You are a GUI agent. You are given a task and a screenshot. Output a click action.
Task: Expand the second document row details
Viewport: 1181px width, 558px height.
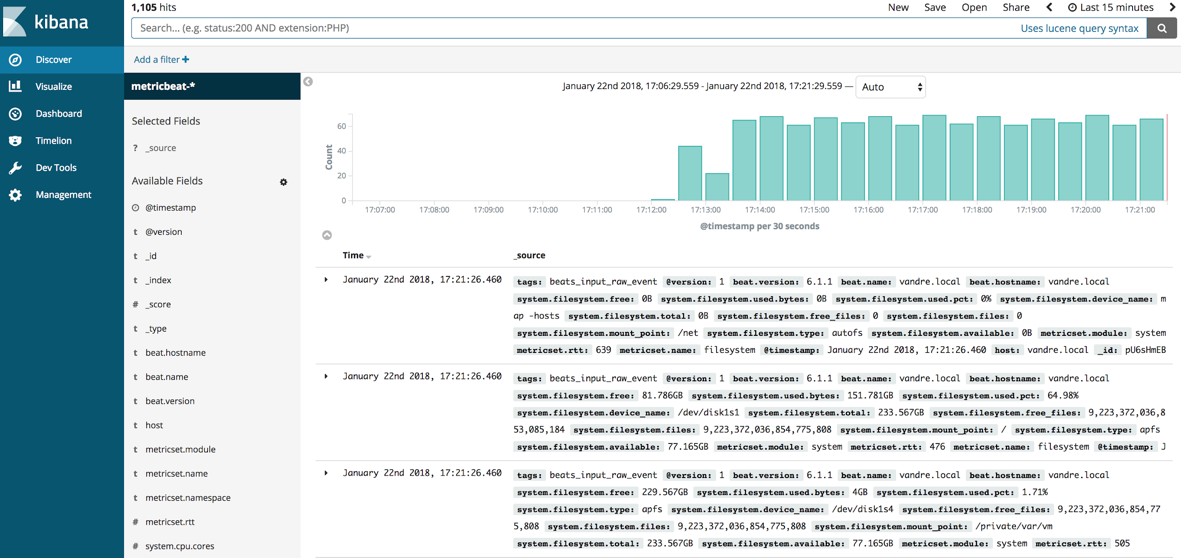click(x=326, y=377)
